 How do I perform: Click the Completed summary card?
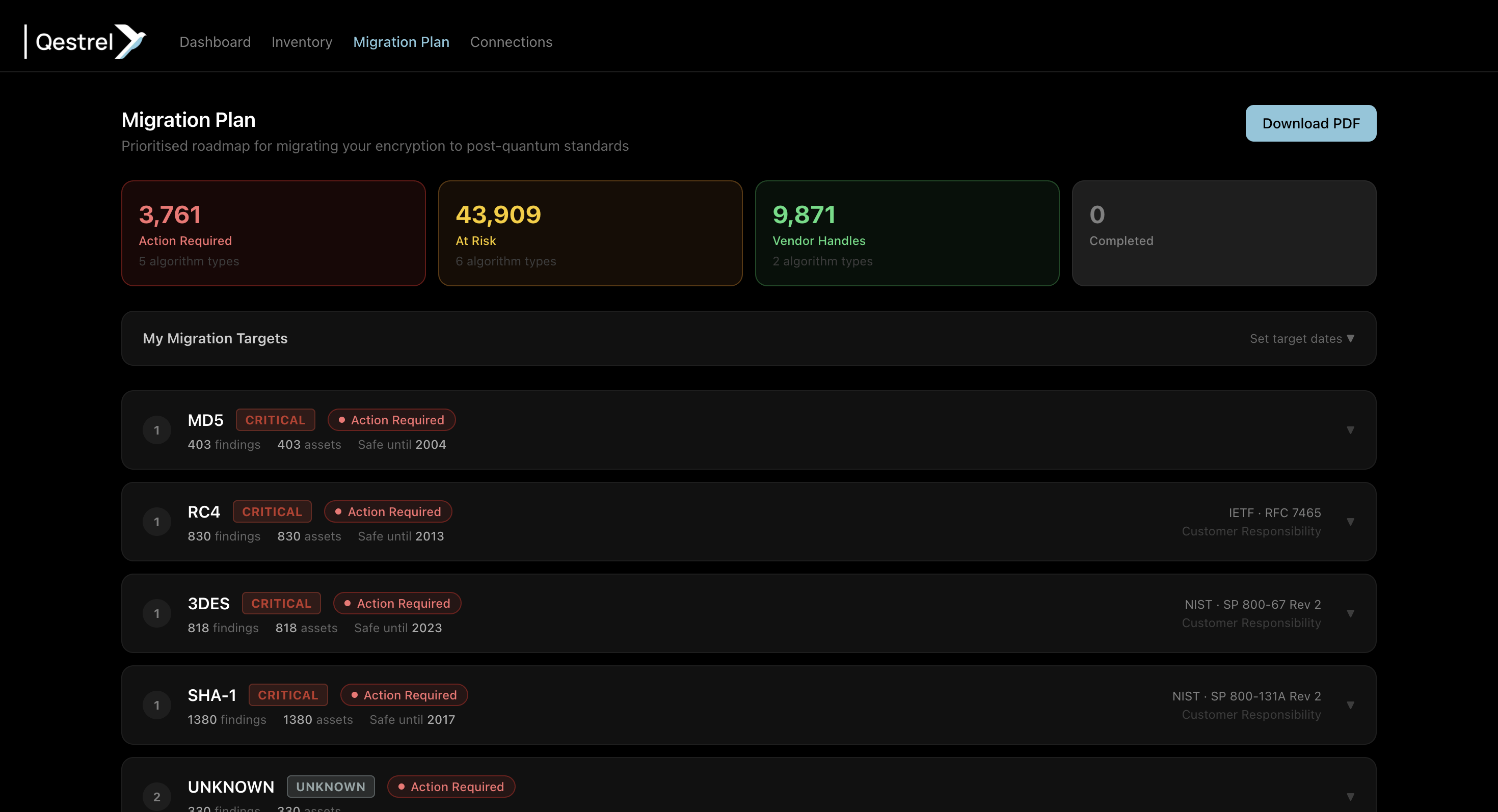[x=1224, y=233]
